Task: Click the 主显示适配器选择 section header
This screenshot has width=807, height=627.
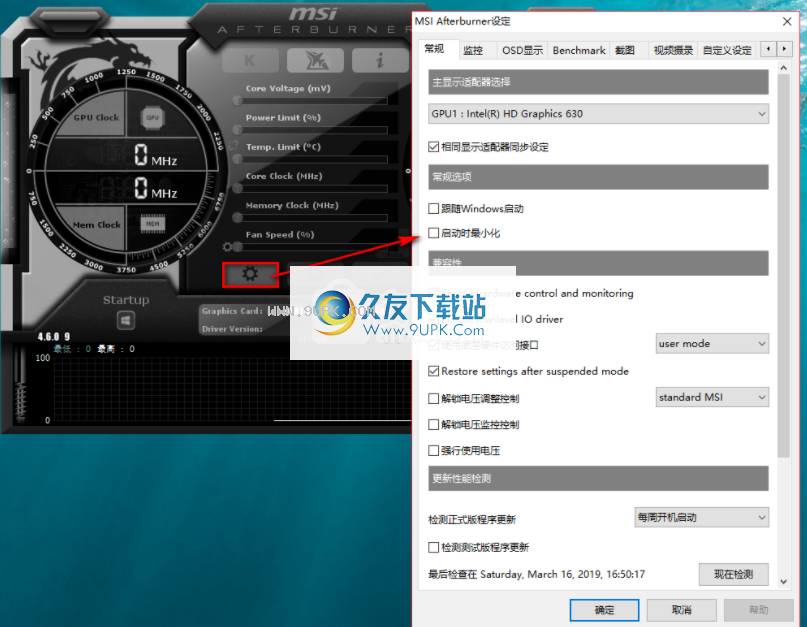Action: 598,82
